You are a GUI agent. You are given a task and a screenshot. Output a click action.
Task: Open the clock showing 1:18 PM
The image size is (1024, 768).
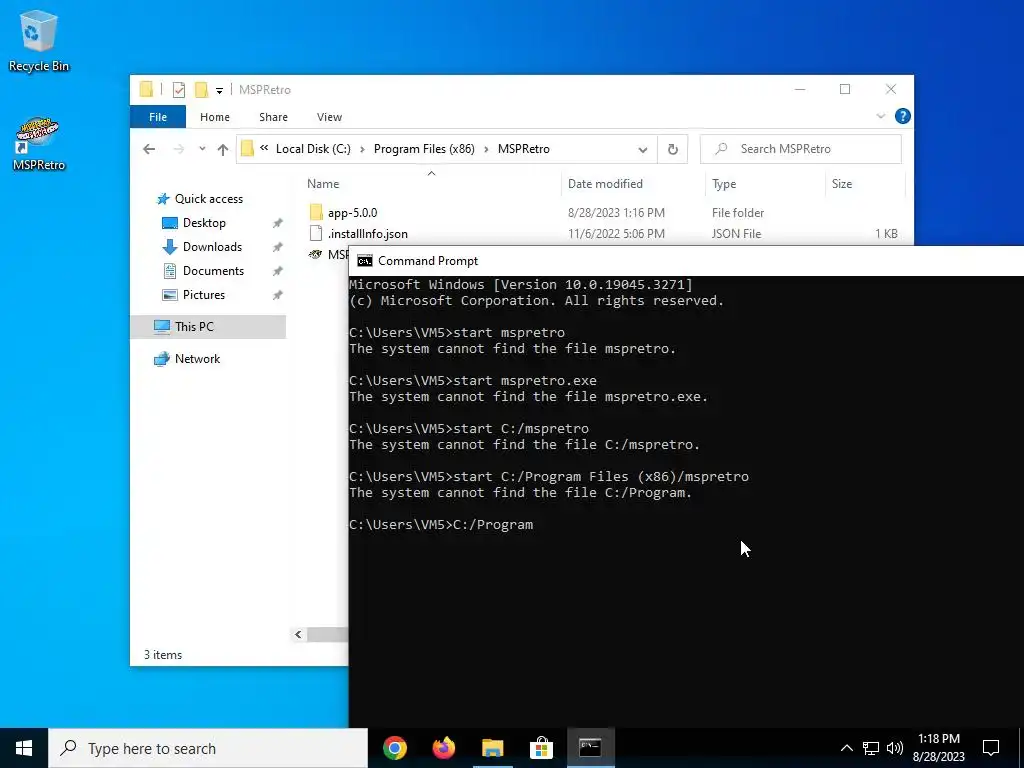tap(938, 748)
